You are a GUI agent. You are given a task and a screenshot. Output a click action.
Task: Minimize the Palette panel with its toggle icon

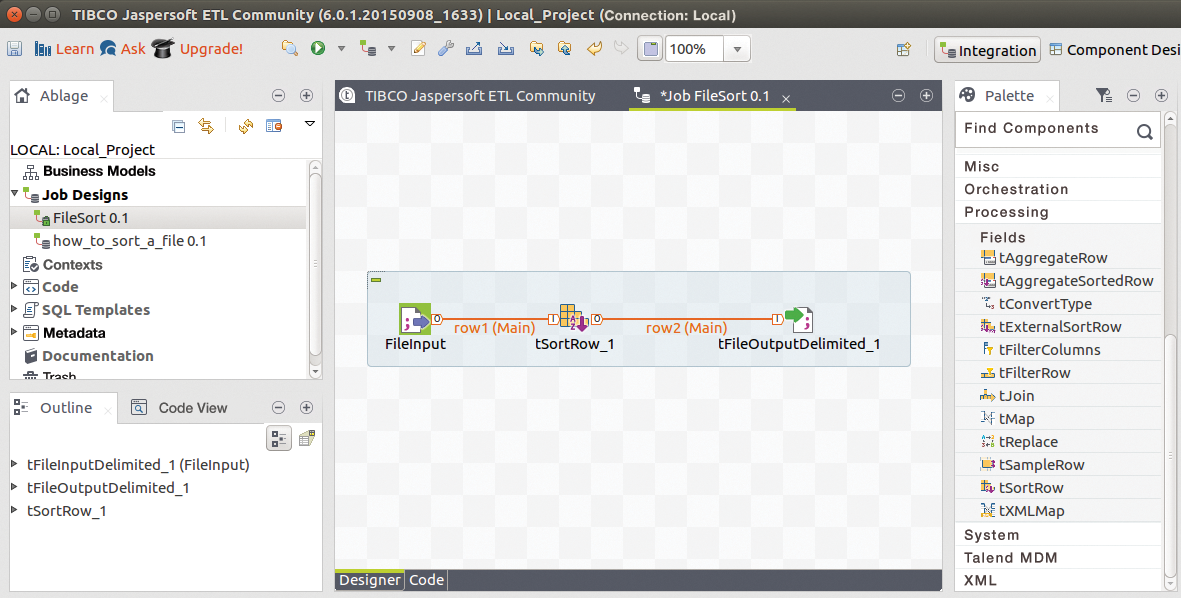click(x=1134, y=95)
